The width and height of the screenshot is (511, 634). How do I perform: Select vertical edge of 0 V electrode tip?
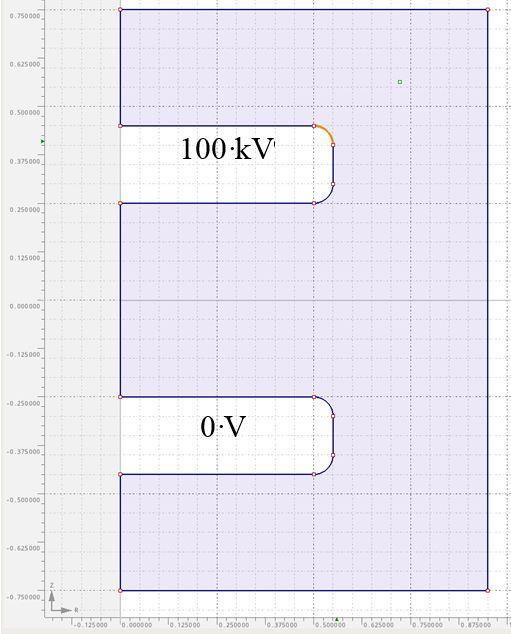[333, 435]
